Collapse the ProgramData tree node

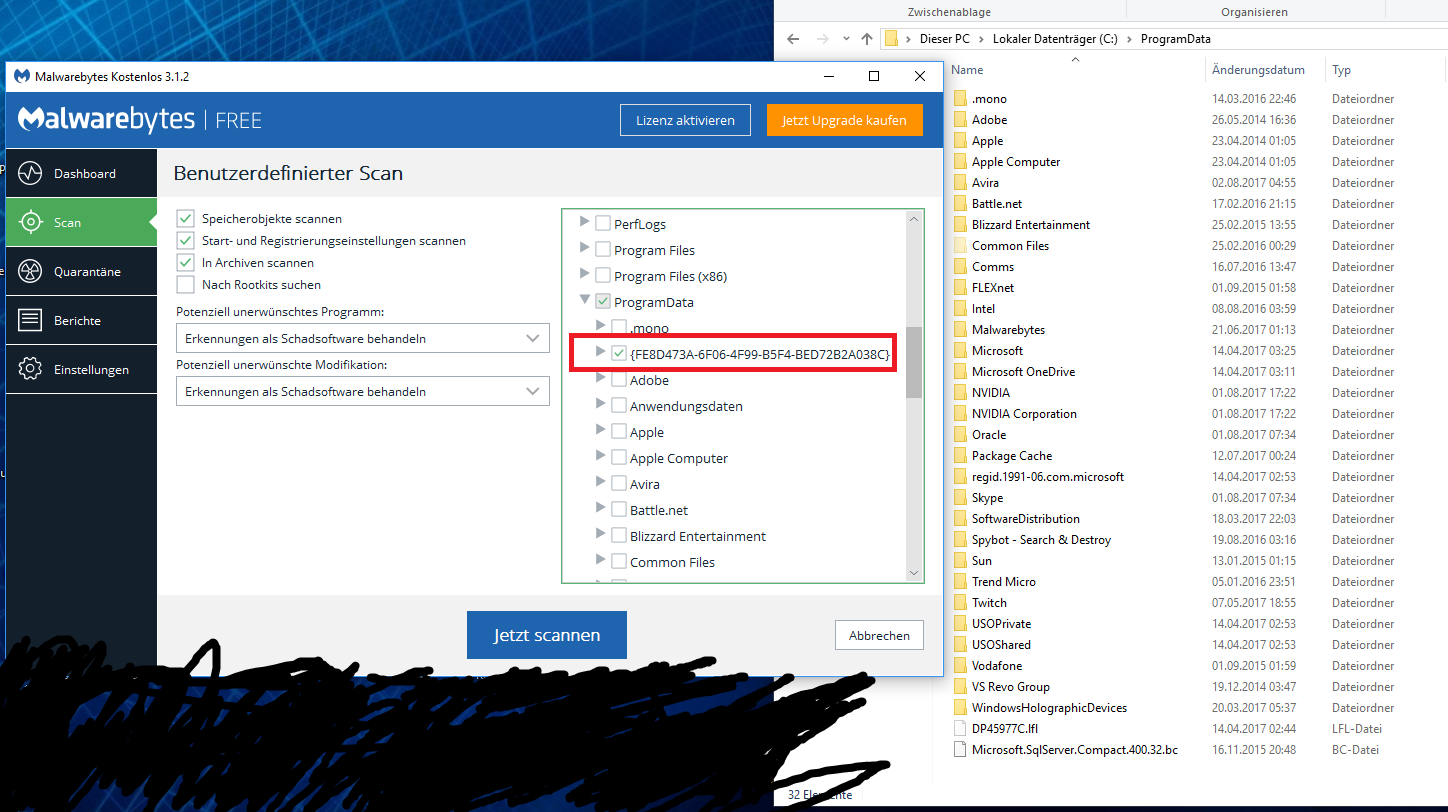pyautogui.click(x=585, y=300)
